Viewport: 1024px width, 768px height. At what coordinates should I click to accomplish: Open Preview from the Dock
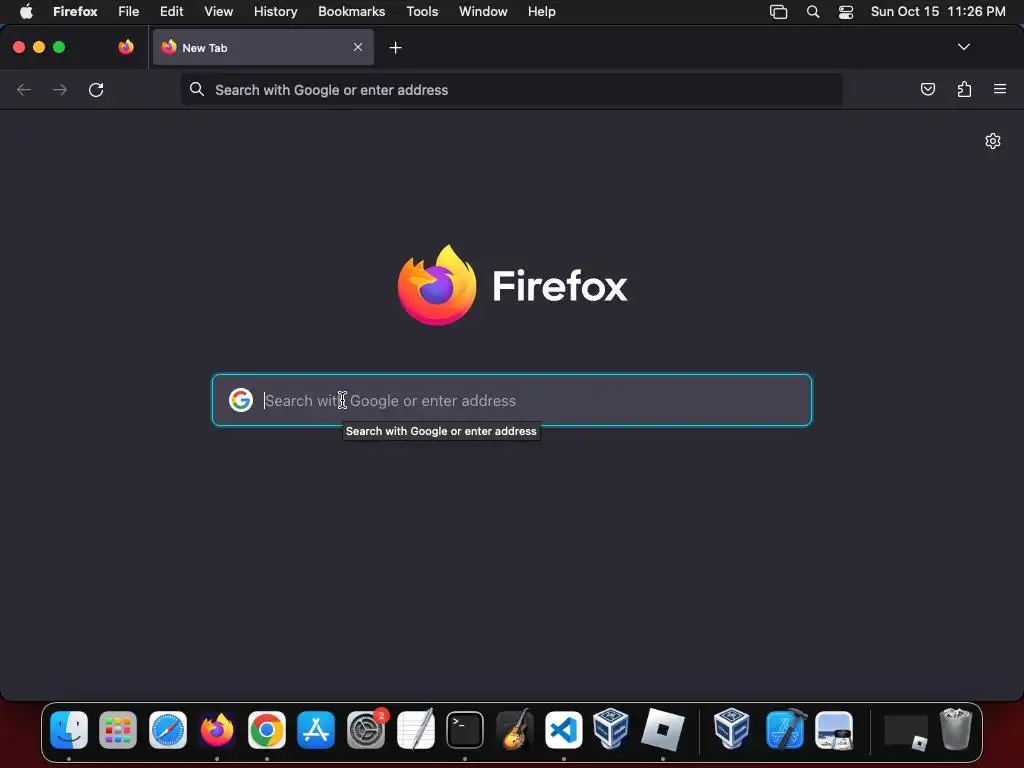point(834,729)
